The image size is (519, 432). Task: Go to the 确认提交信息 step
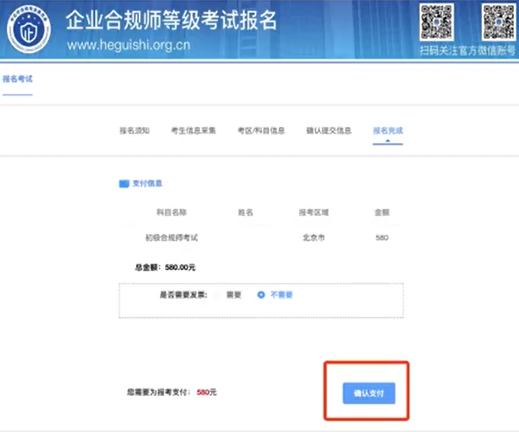click(329, 130)
